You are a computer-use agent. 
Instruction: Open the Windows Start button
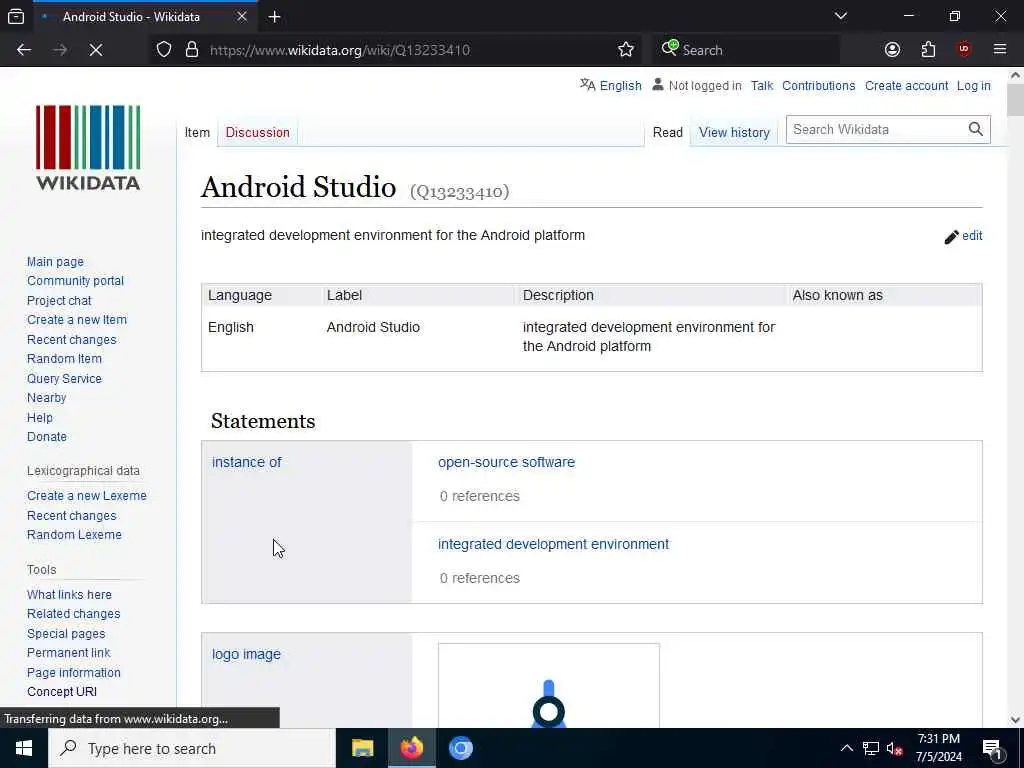coord(24,748)
